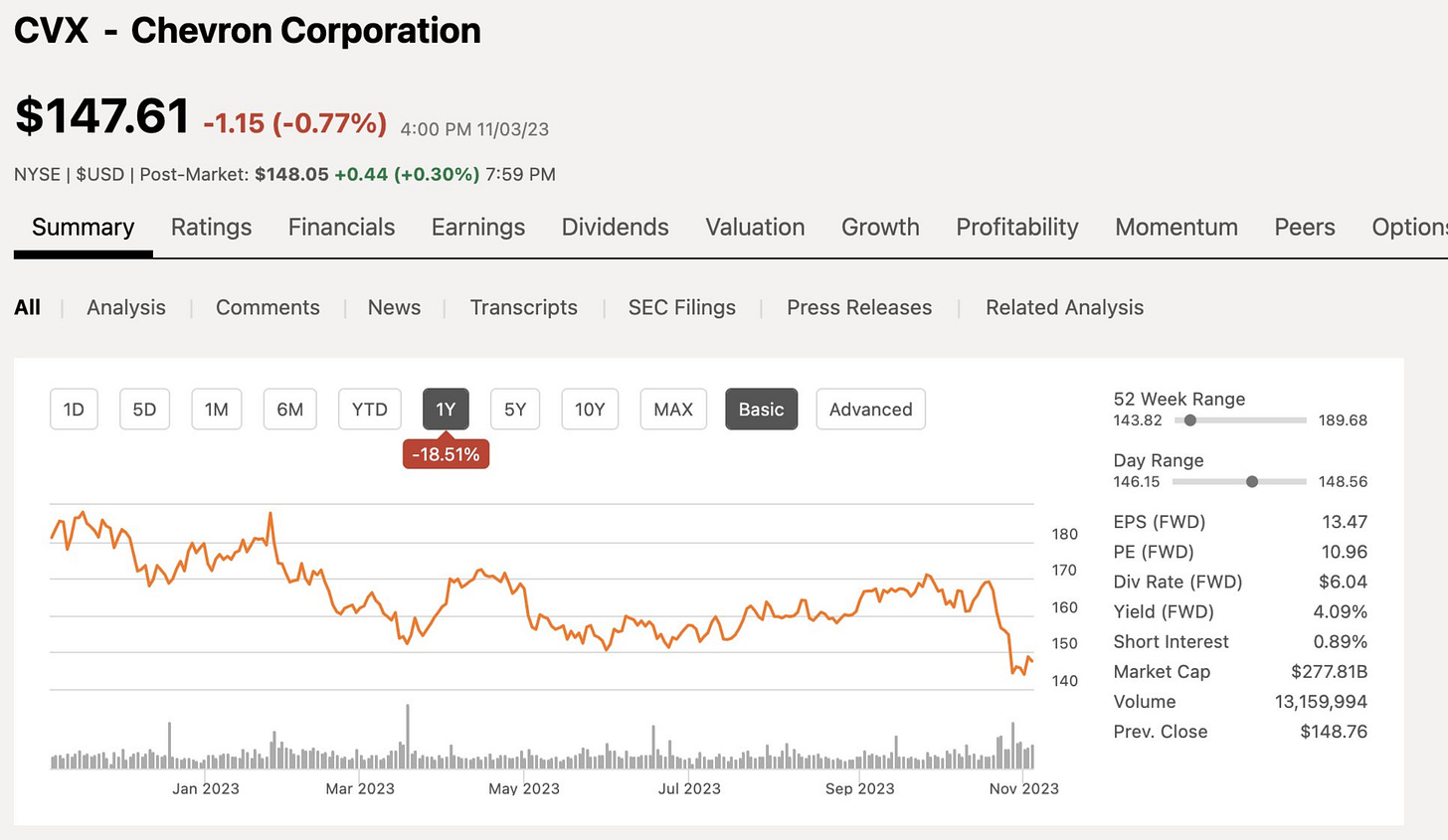This screenshot has height=840, width=1448.
Task: Switch to the Growth tab
Action: (x=880, y=228)
